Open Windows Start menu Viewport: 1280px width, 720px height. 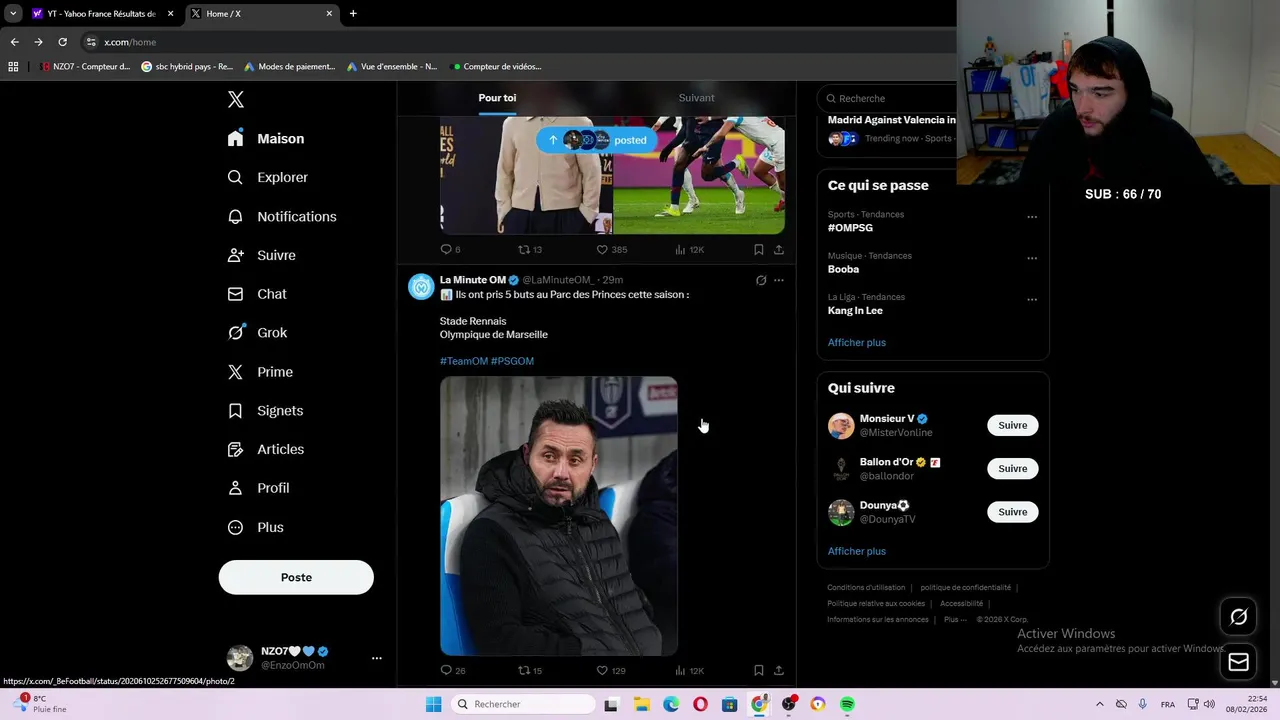(x=433, y=704)
